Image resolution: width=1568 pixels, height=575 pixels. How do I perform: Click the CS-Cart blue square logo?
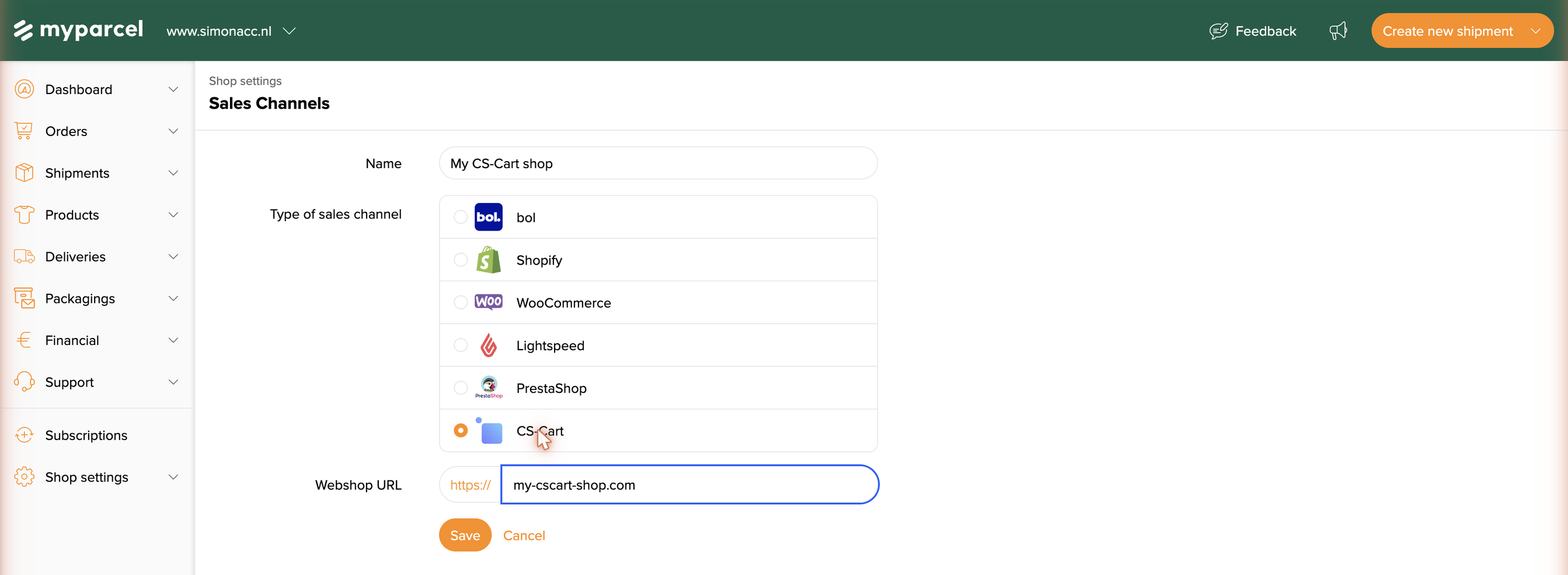point(489,431)
